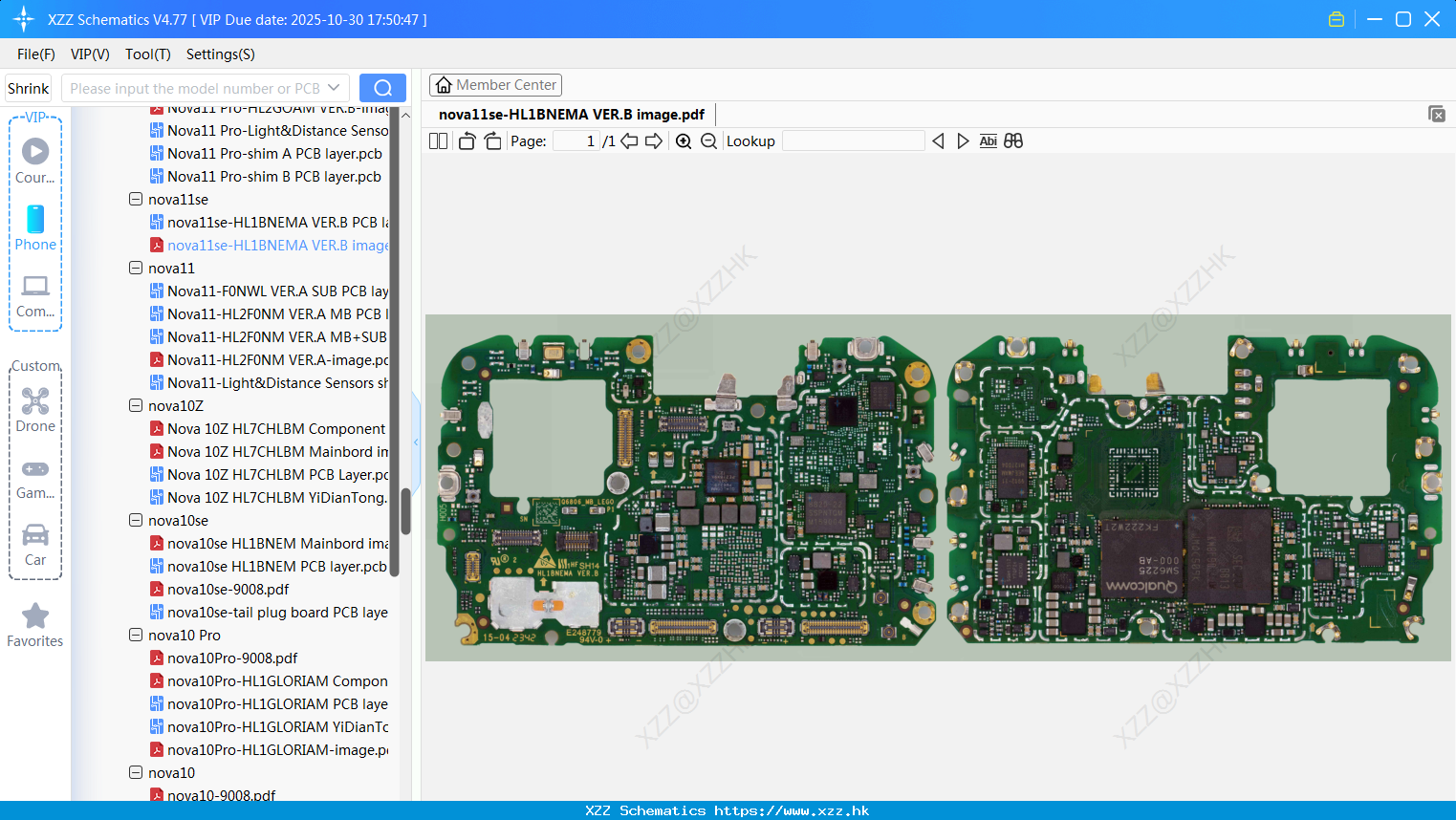Click the binoculars search icon
Image resolution: width=1456 pixels, height=820 pixels.
pos(1013,141)
